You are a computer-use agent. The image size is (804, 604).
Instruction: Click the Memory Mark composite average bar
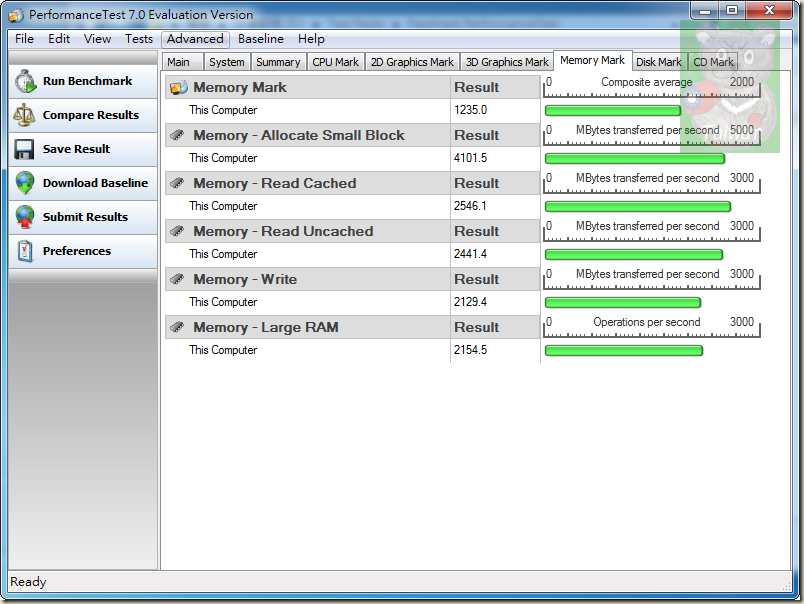pyautogui.click(x=612, y=111)
